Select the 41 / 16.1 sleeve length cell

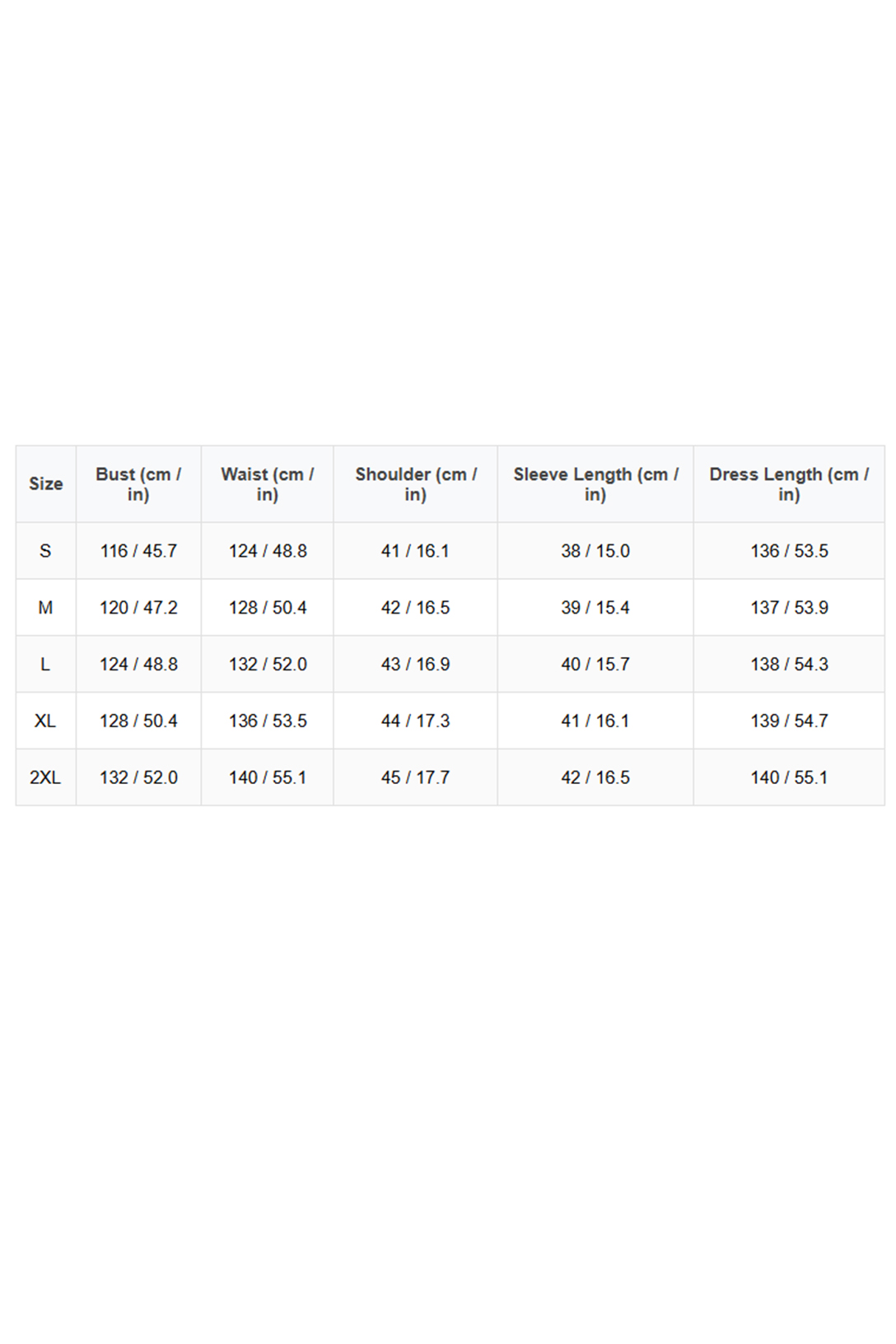[595, 721]
